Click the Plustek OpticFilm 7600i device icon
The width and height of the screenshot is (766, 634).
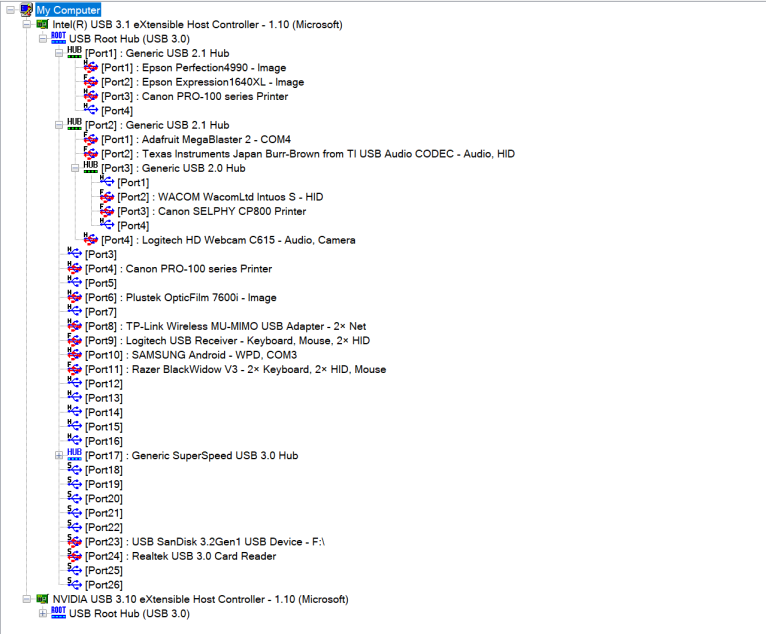pyautogui.click(x=74, y=297)
